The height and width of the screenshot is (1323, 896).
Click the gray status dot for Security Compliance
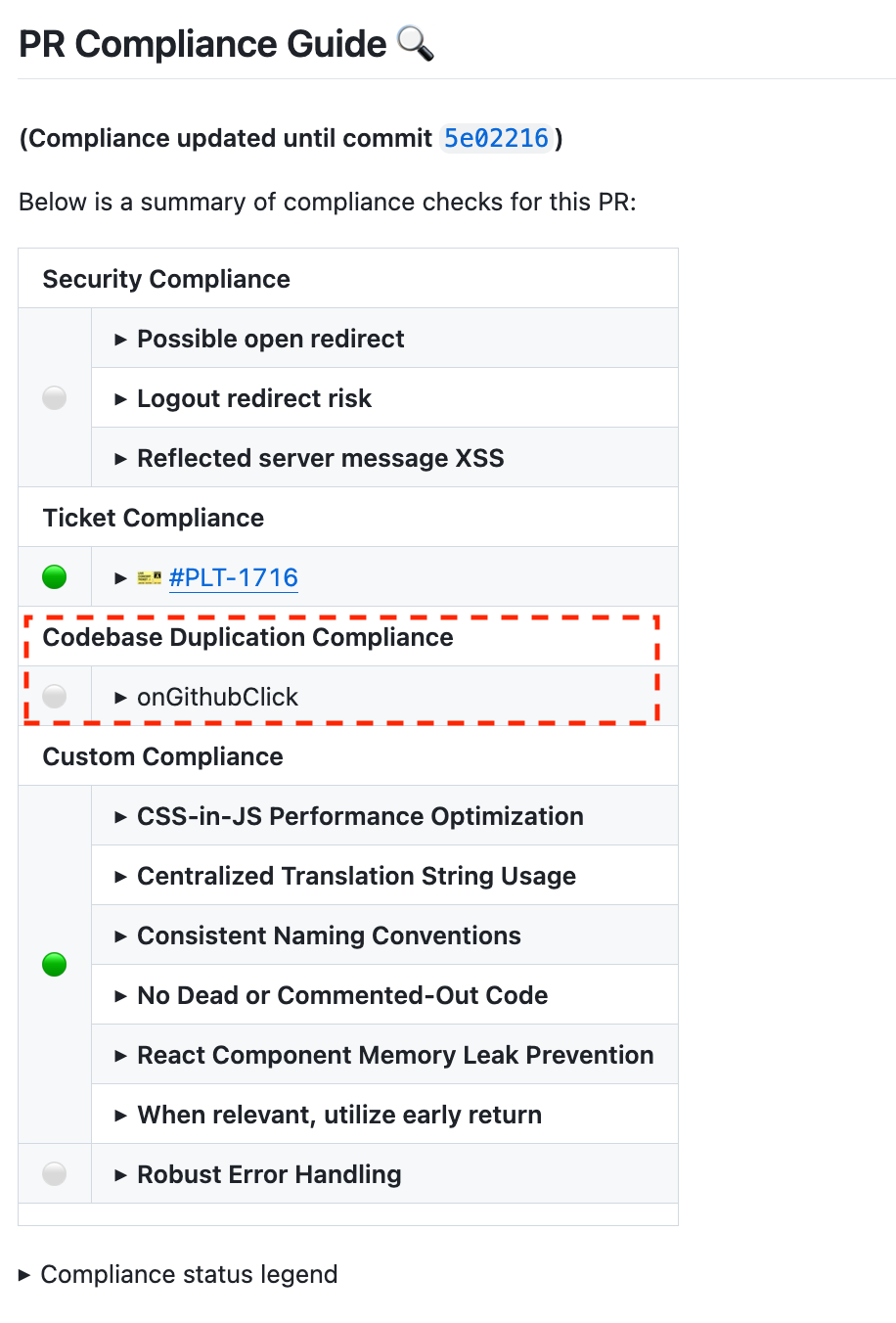[x=55, y=398]
